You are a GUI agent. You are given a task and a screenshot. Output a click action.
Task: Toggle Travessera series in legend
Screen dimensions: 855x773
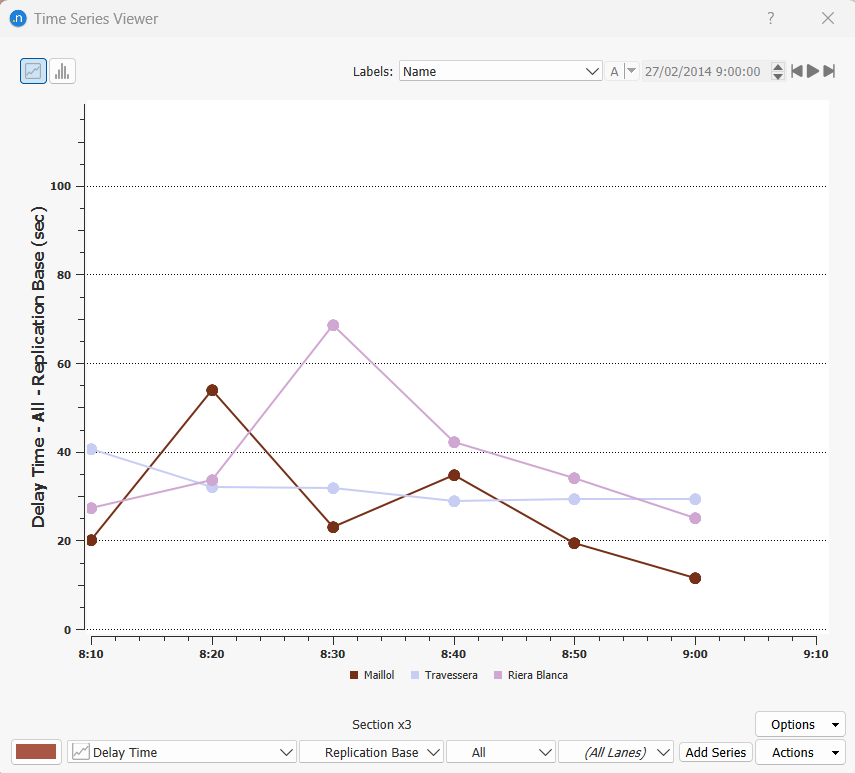(x=444, y=675)
